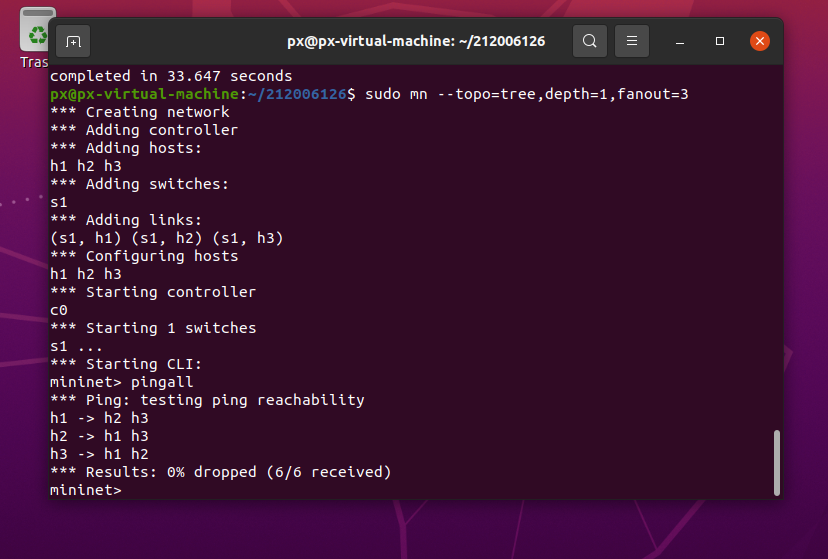Click the 'sudo mn --topo=tree,depth=1,fanout=3' command

526,94
